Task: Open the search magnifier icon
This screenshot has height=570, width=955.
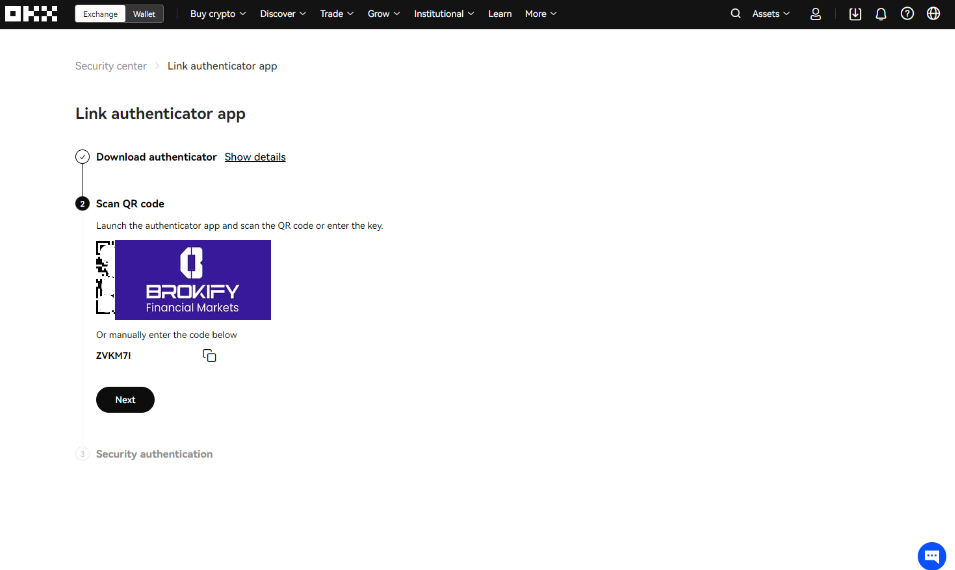Action: tap(736, 14)
